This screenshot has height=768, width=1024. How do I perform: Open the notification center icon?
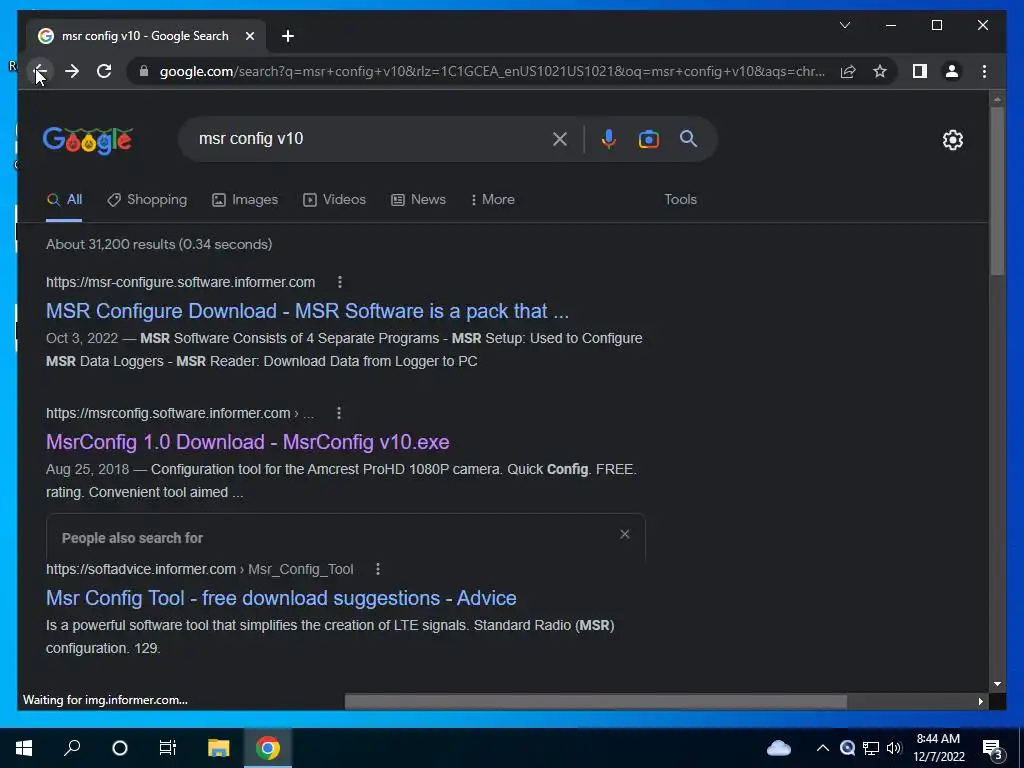pos(993,749)
